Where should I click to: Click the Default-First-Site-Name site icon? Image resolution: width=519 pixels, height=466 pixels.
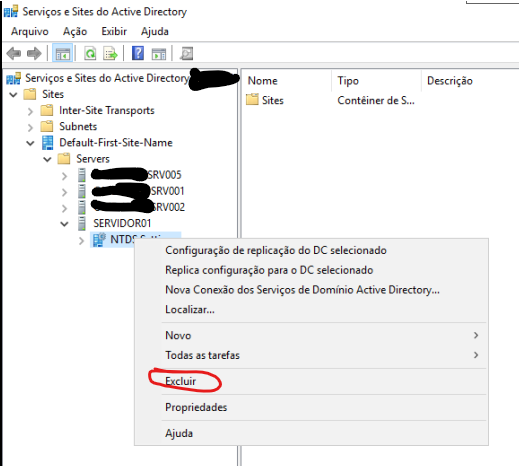click(x=47, y=143)
